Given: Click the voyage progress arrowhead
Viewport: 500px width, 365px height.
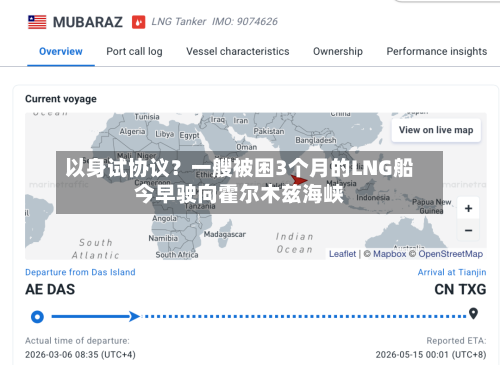Looking at the screenshot, I should (135, 316).
